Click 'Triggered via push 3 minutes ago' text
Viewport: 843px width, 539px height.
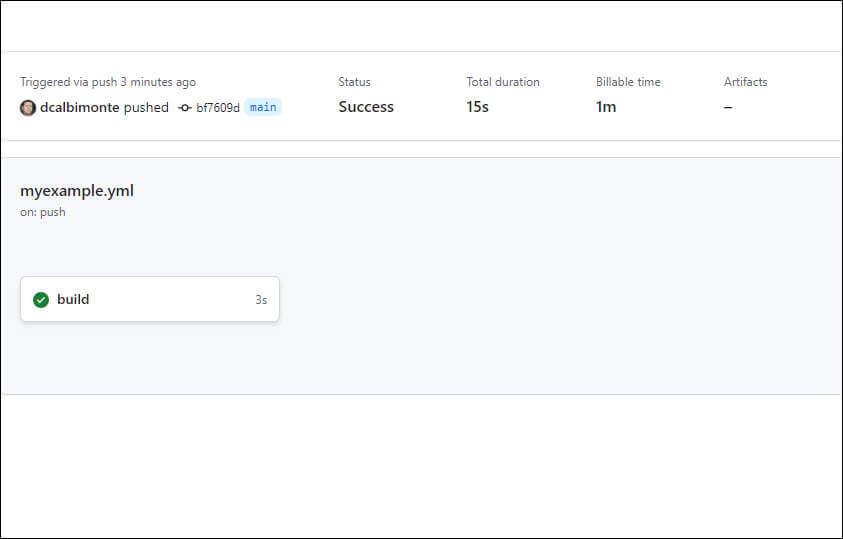[x=108, y=82]
